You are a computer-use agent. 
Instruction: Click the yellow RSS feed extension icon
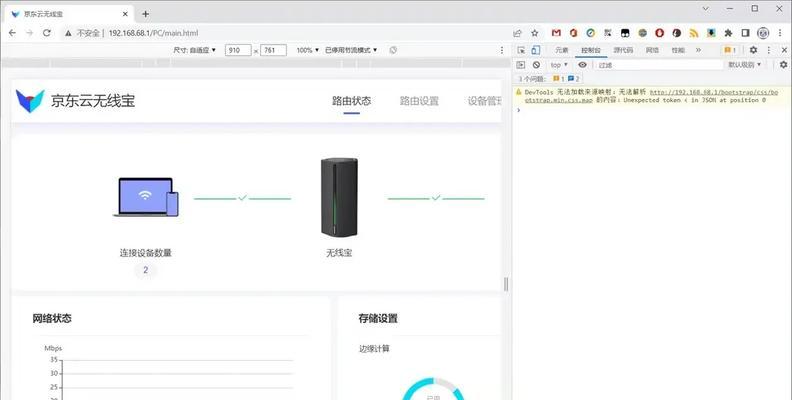[694, 33]
